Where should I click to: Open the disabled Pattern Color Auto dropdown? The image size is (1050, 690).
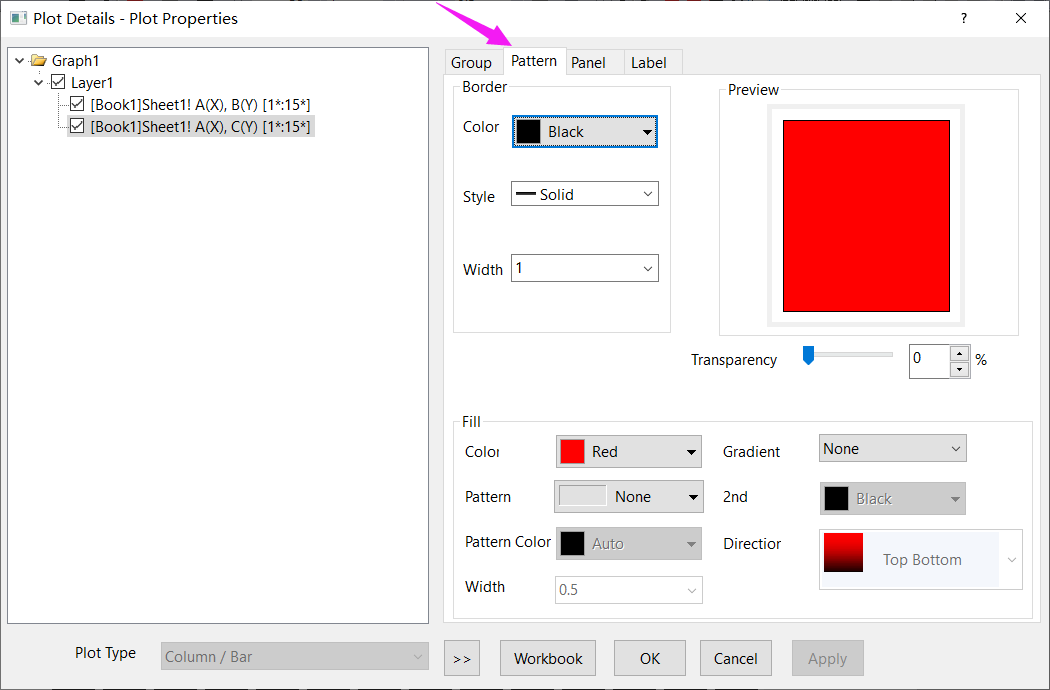click(629, 543)
